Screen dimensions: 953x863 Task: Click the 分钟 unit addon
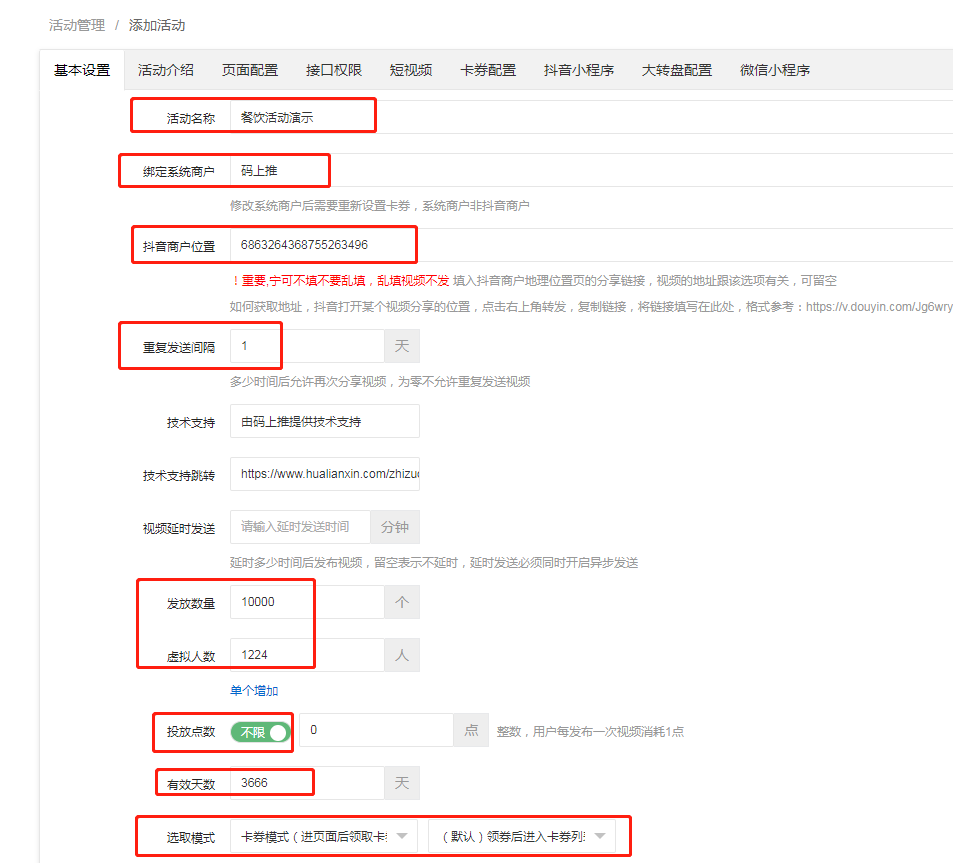395,527
